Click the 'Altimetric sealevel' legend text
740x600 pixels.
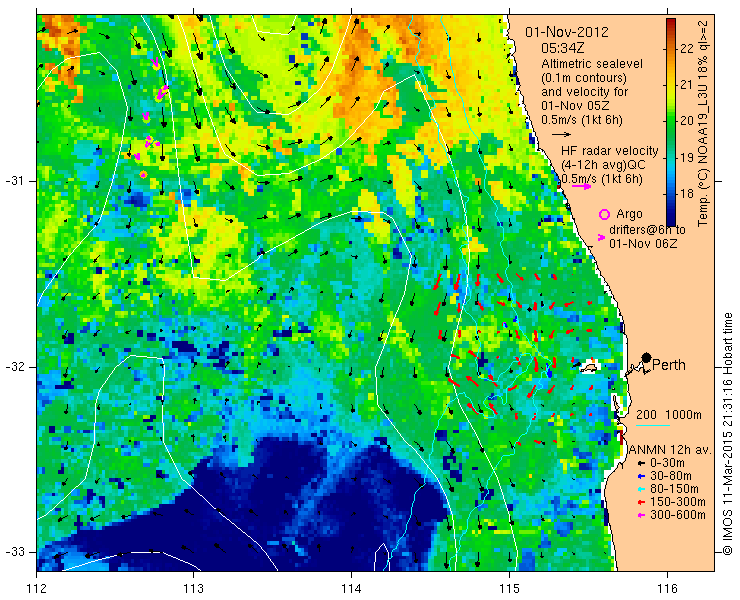(592, 64)
